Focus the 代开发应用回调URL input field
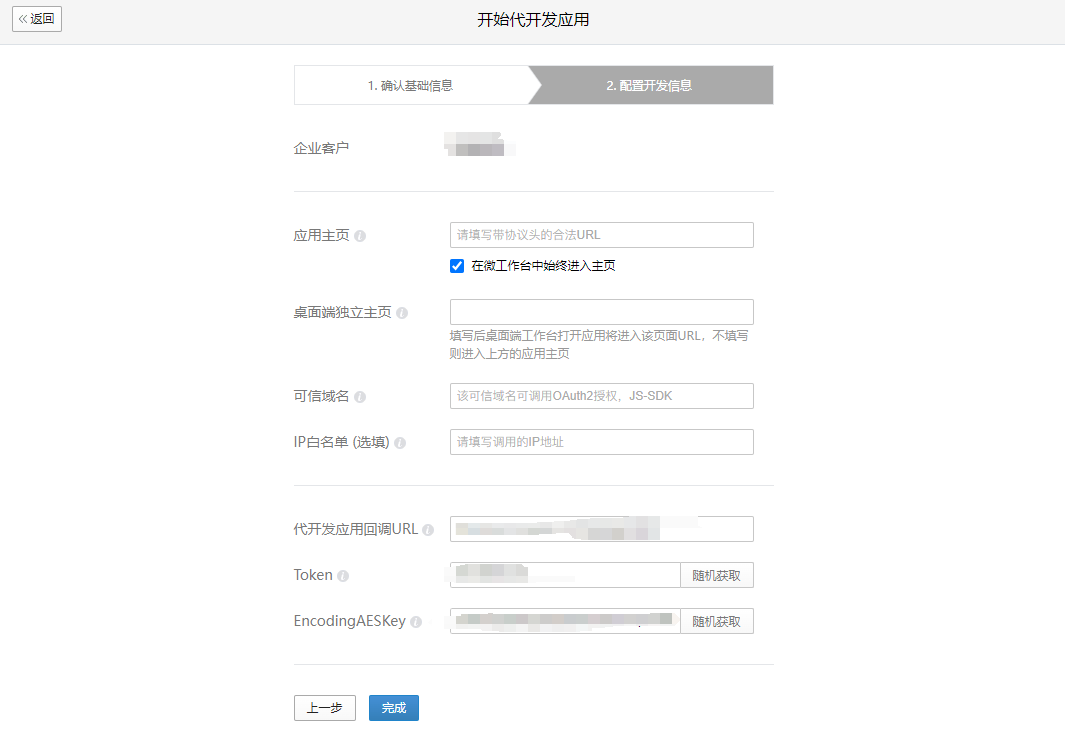The height and width of the screenshot is (739, 1065). [602, 529]
